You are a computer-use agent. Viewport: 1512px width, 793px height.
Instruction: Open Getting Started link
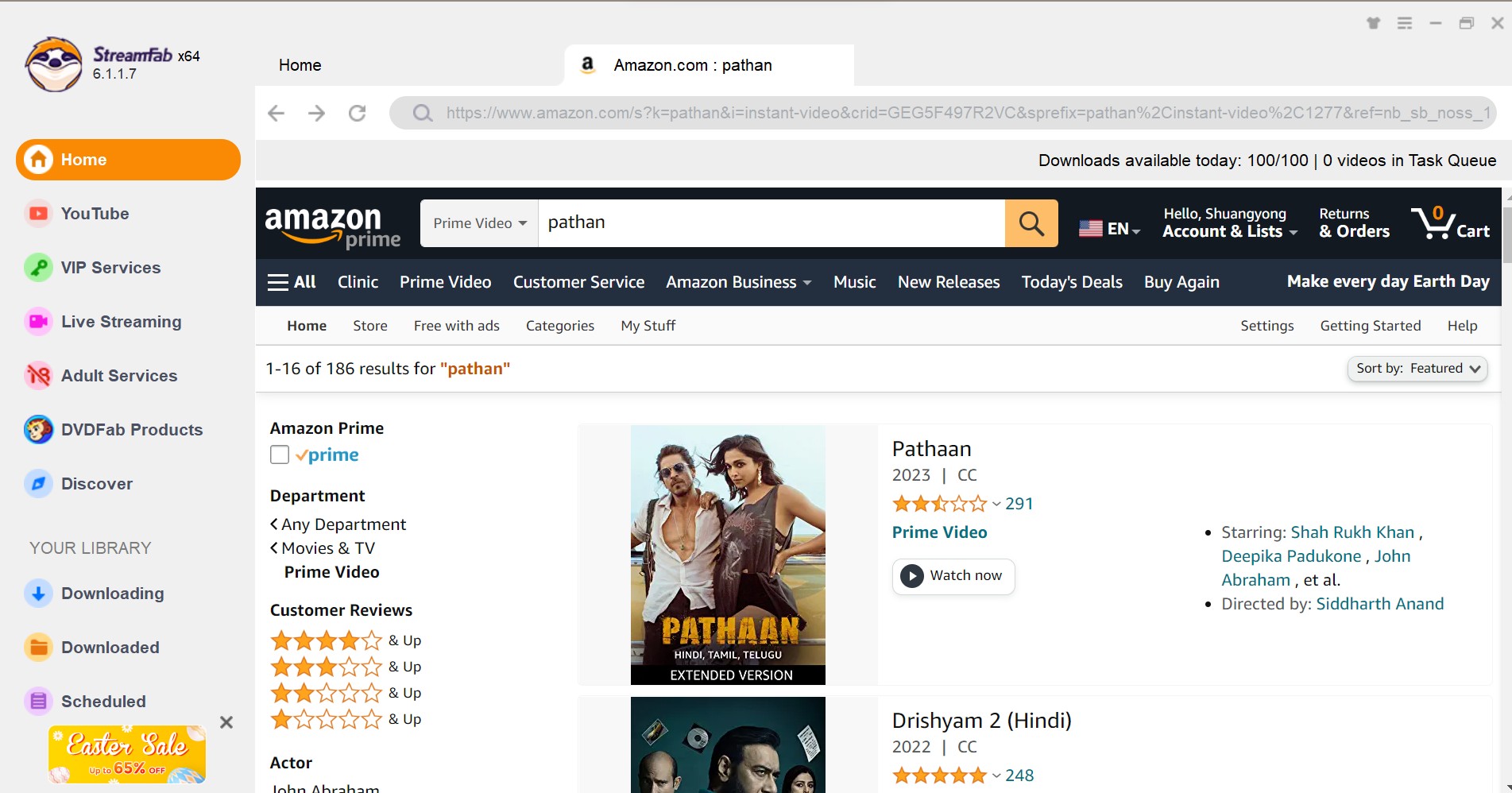point(1371,326)
